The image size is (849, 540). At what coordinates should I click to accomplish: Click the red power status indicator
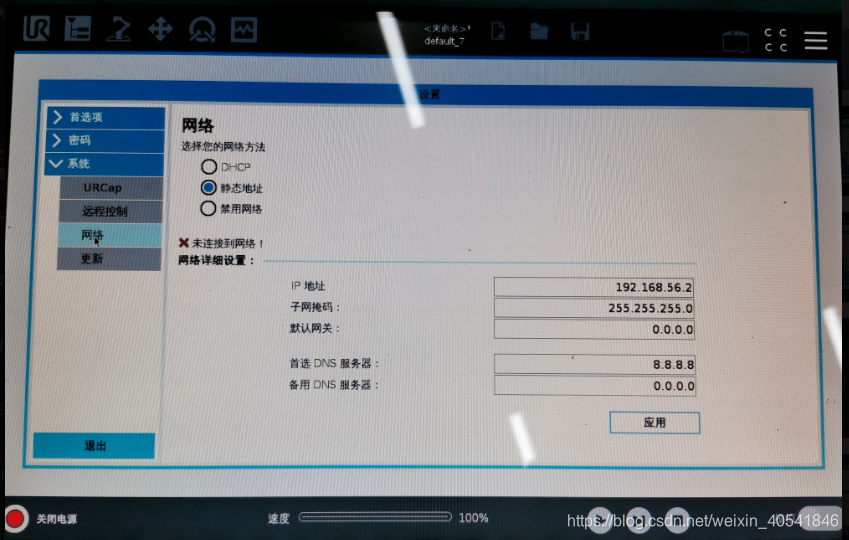[15, 518]
